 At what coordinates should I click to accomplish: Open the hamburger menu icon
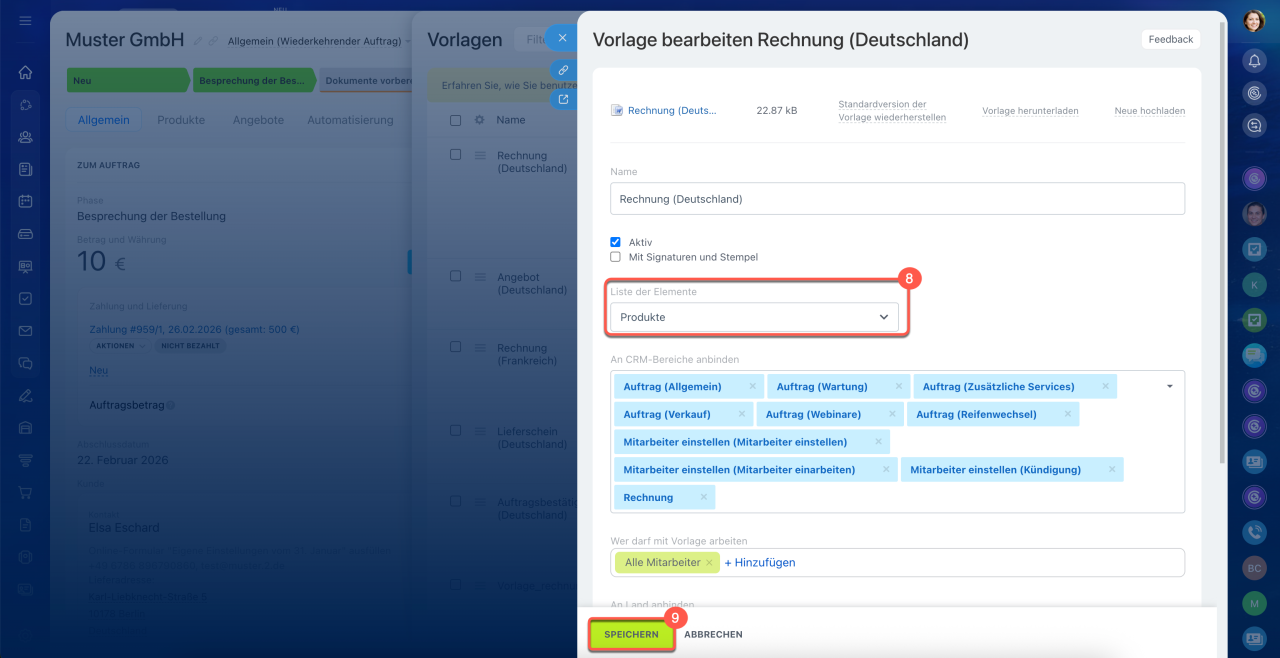[25, 21]
